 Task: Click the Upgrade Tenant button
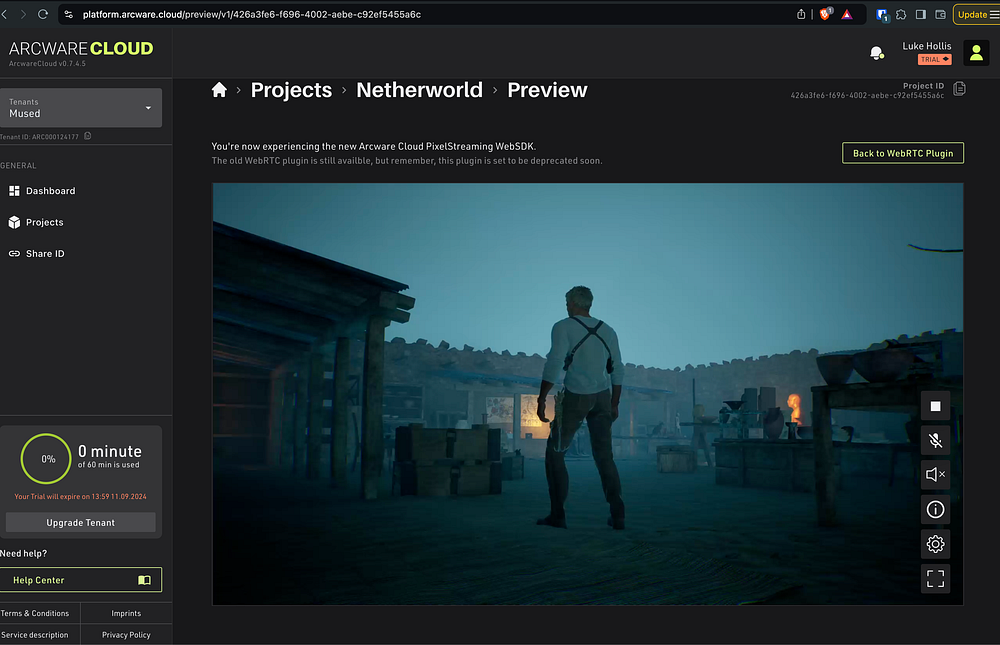tap(80, 523)
